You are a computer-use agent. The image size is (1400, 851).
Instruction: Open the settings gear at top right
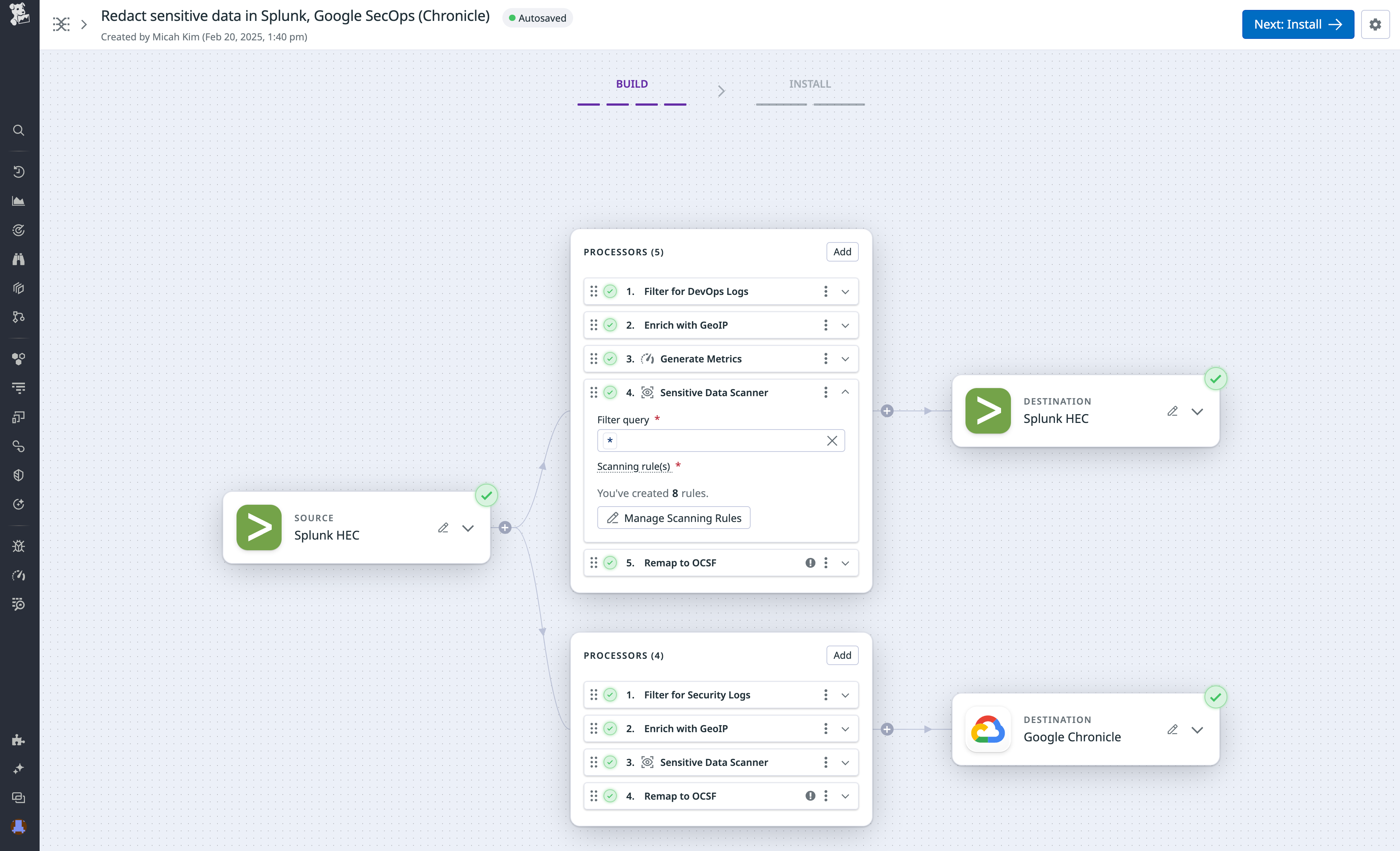[x=1376, y=25]
